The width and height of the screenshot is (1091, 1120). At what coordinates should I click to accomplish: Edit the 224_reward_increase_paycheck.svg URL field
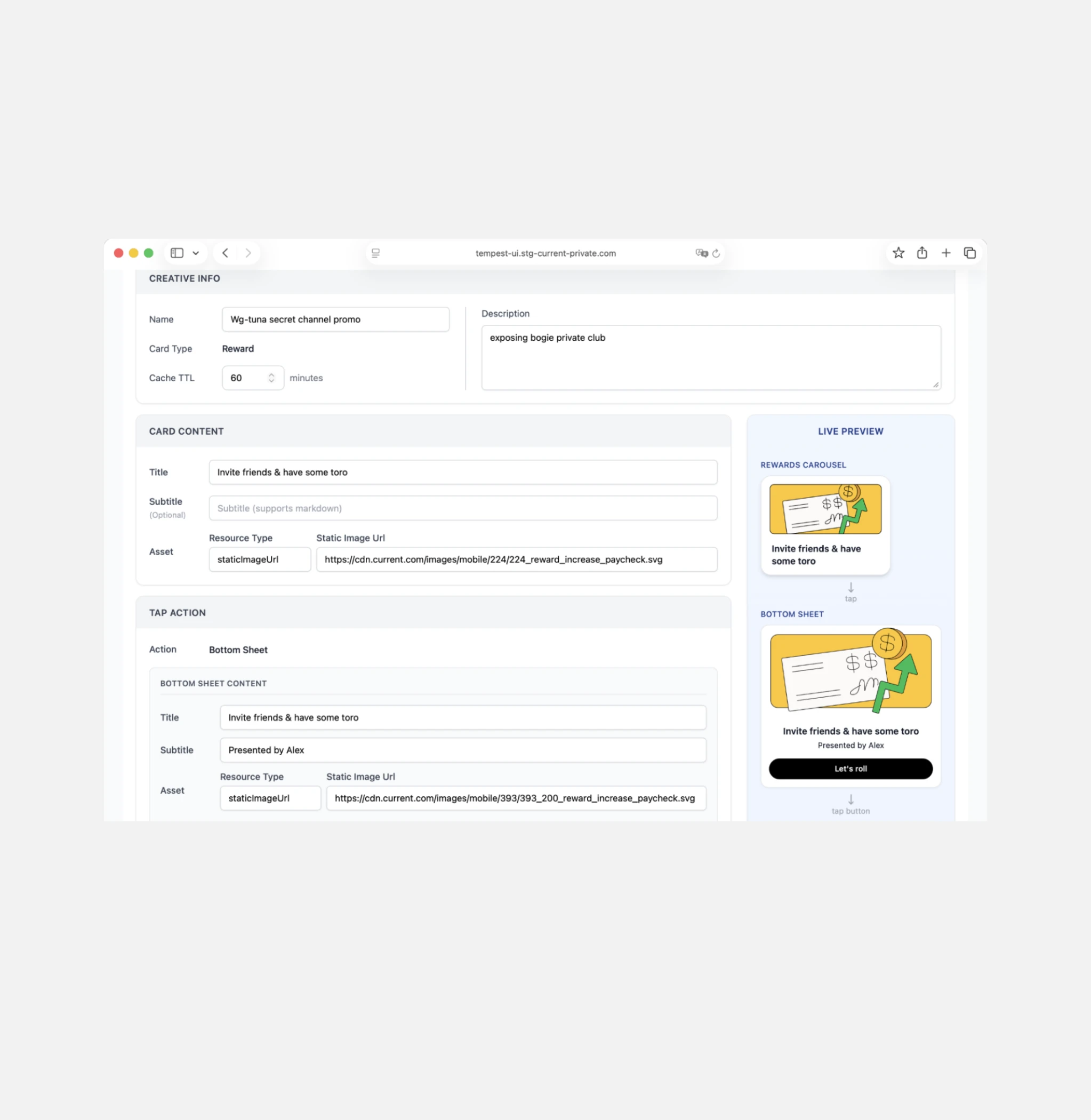pyautogui.click(x=517, y=559)
